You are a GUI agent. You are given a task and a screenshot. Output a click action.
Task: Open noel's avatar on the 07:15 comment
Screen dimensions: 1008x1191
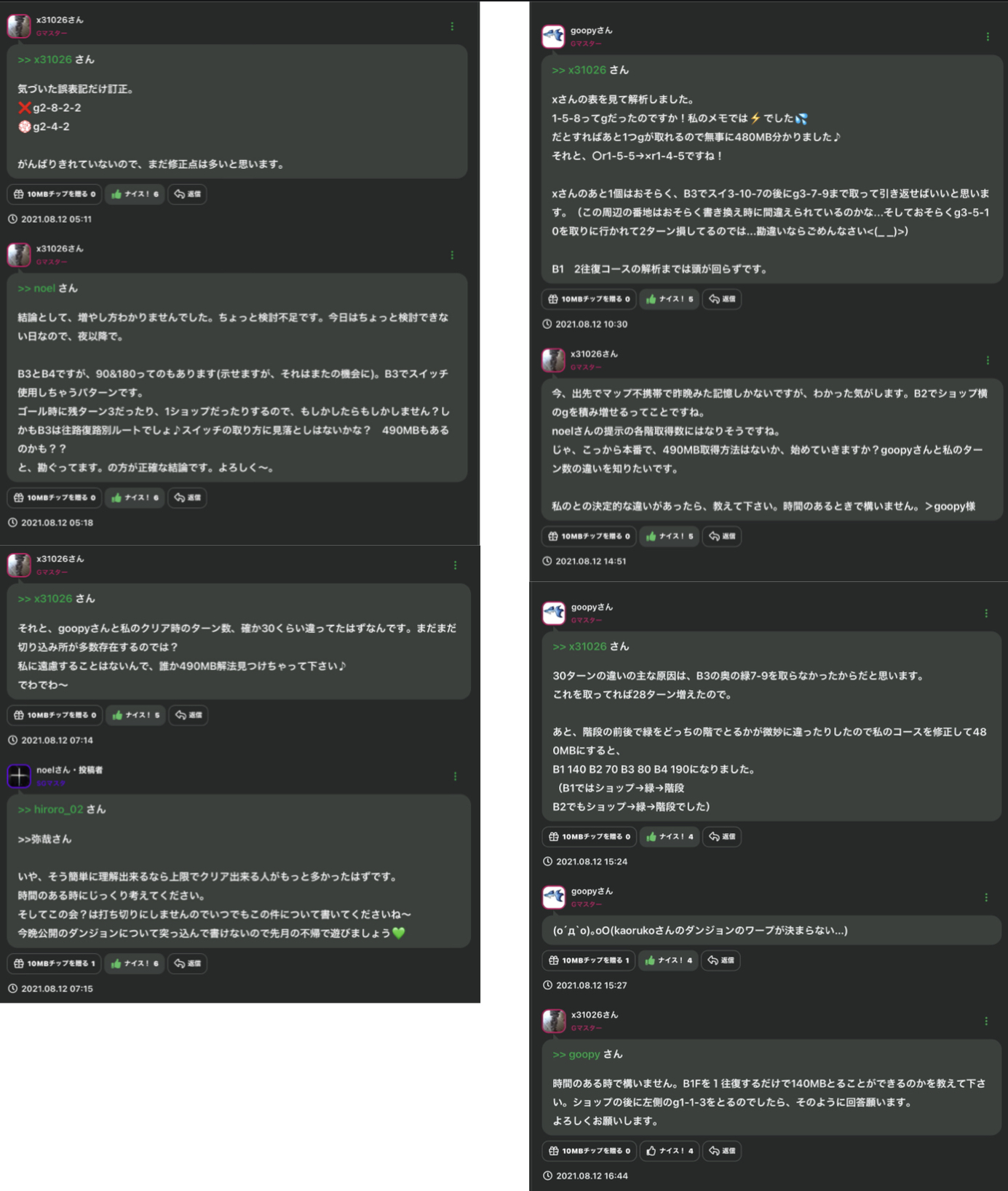(19, 776)
